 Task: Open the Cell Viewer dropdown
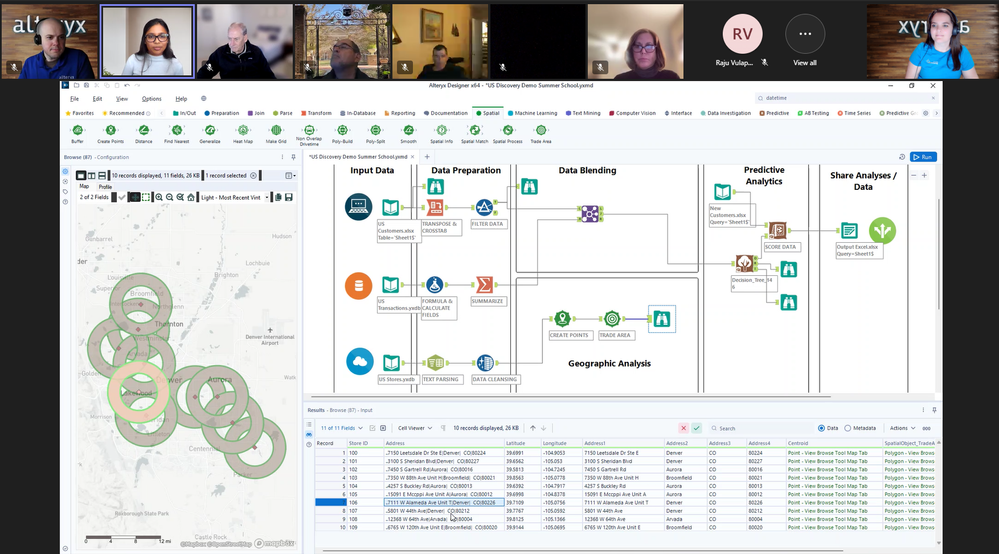(x=415, y=428)
